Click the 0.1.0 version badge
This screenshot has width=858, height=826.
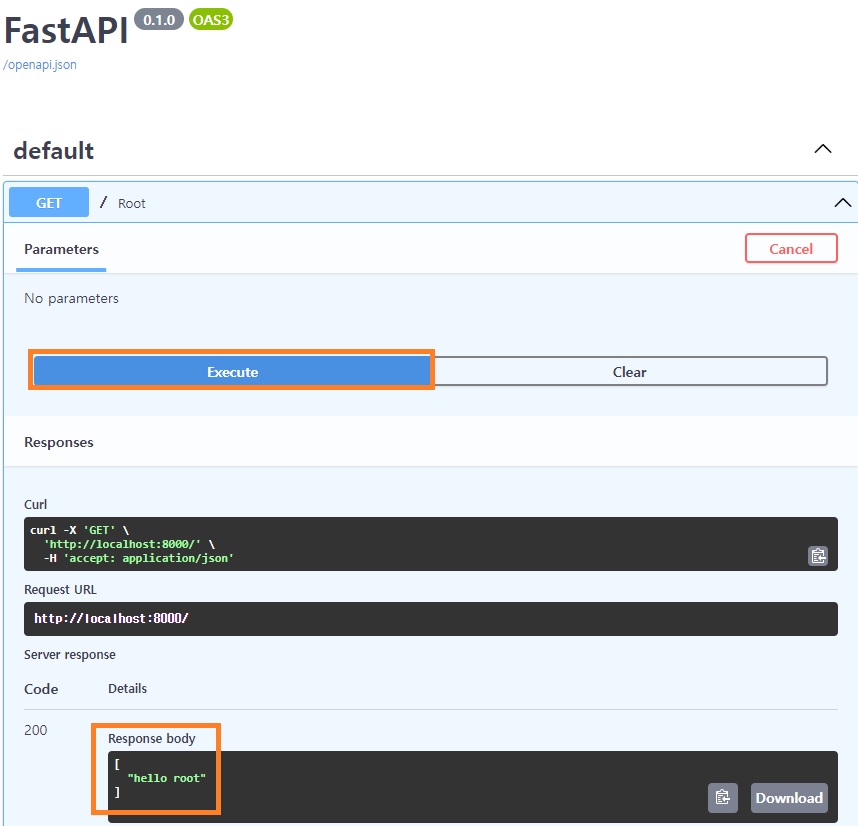click(159, 20)
